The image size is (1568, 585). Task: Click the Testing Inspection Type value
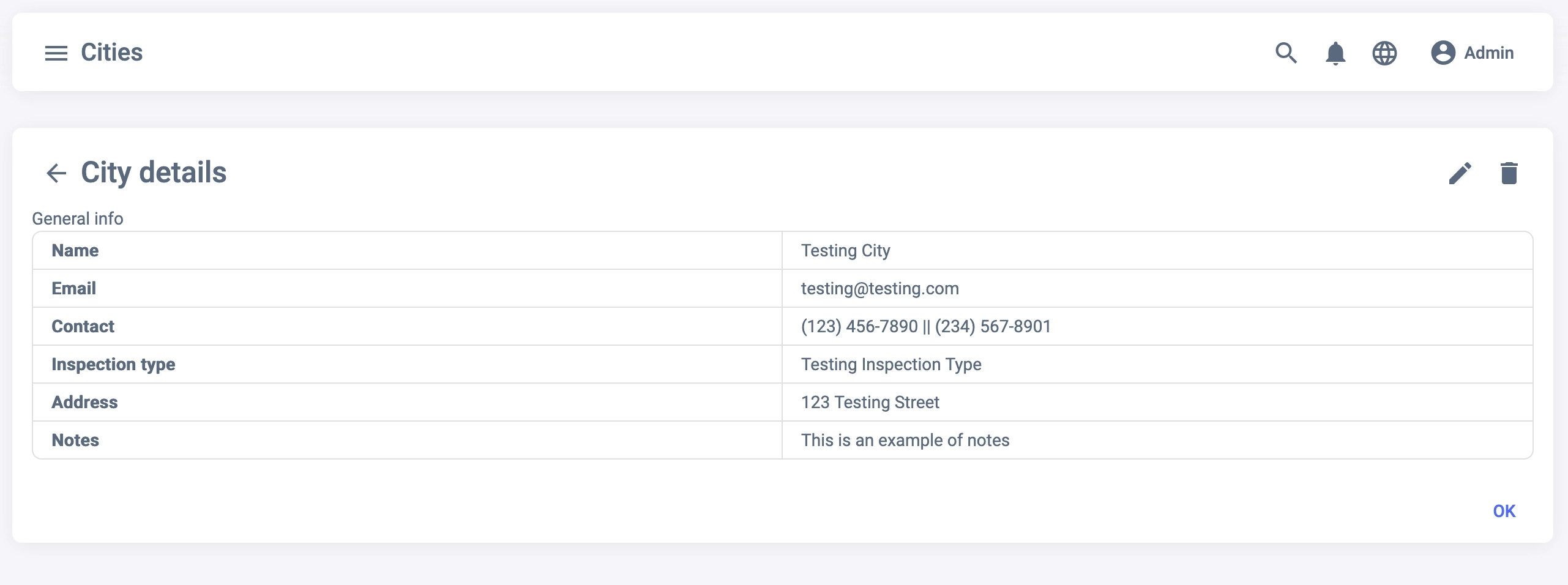tap(890, 364)
